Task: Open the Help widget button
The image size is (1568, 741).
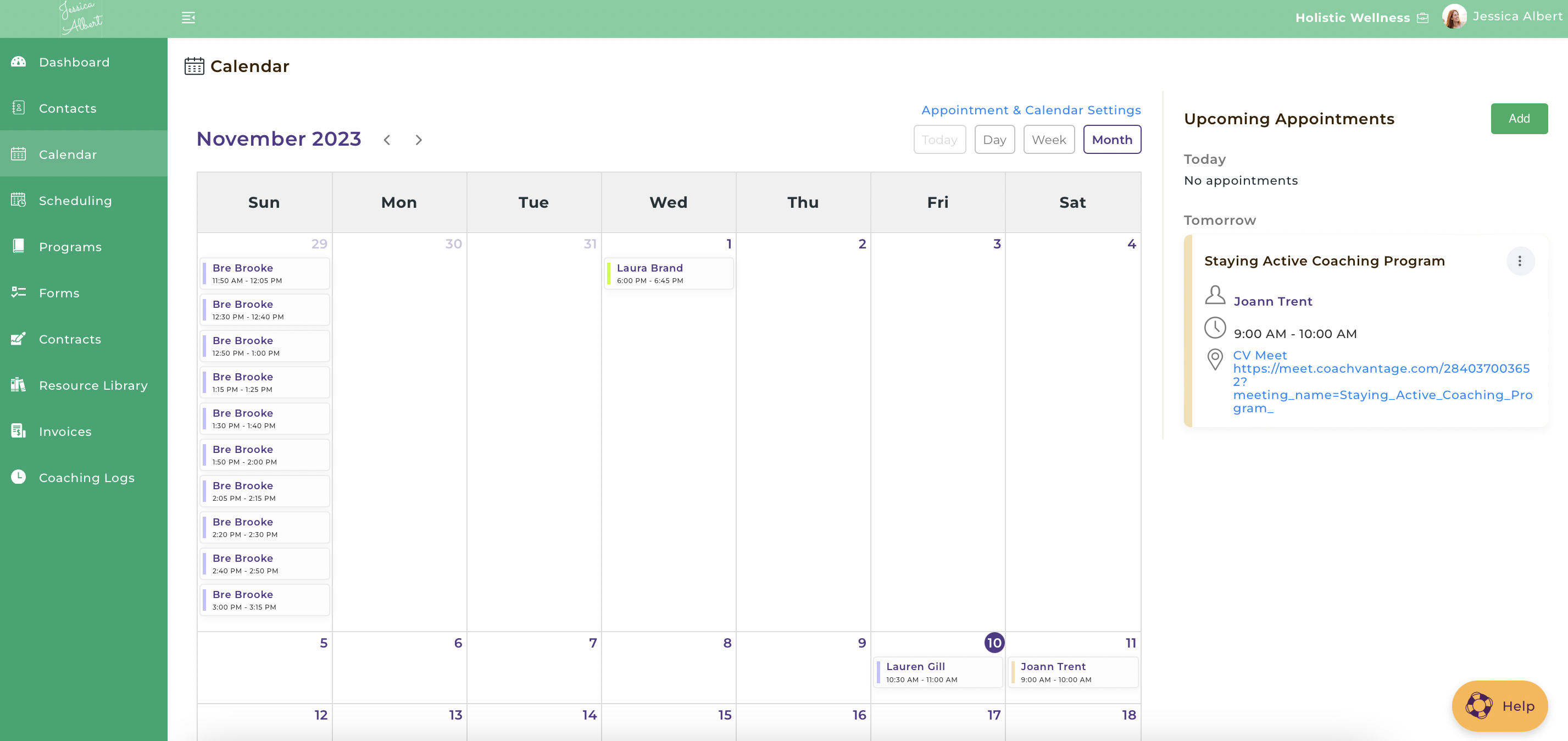Action: pyautogui.click(x=1499, y=706)
